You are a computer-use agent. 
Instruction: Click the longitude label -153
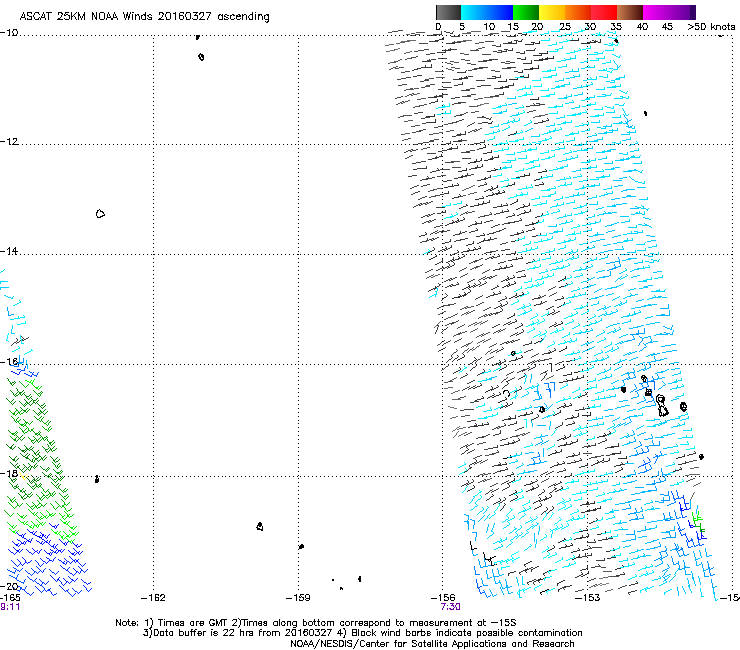click(588, 598)
